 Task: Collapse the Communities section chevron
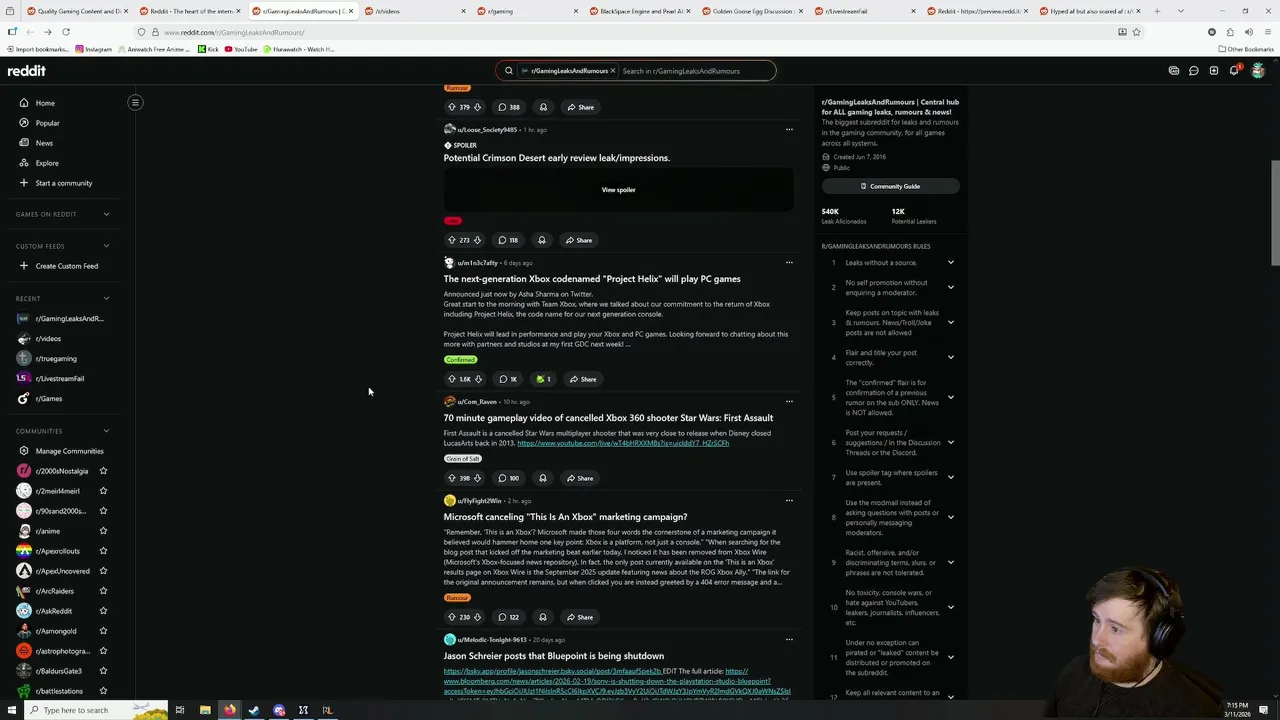[106, 431]
